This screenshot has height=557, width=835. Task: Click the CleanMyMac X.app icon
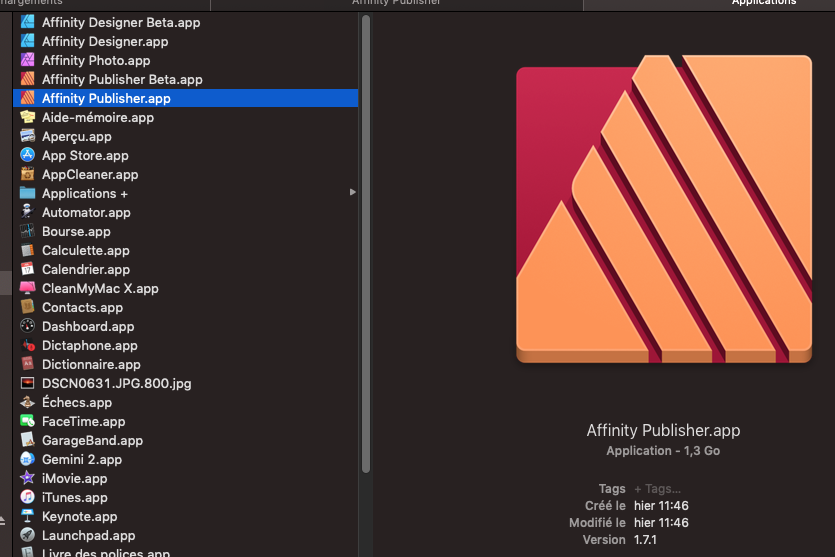point(27,288)
